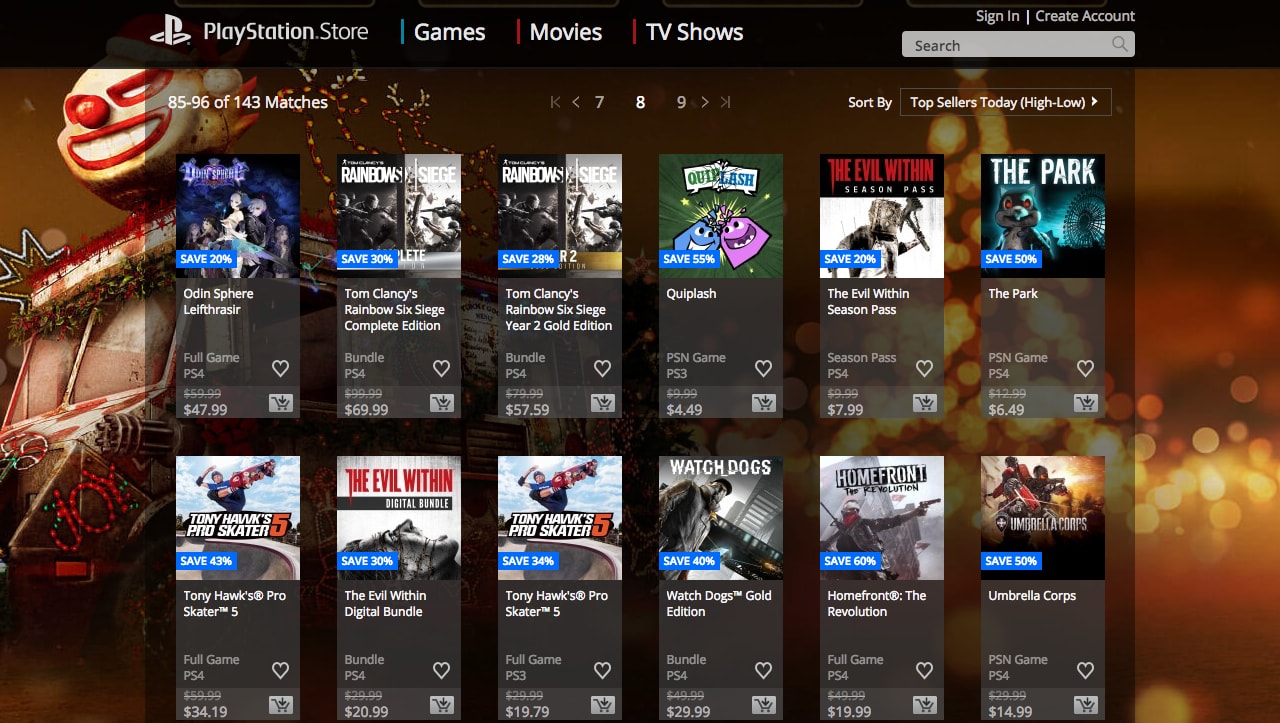Add Rainbow Six Siege Year 2 Gold to cart

pyautogui.click(x=603, y=403)
